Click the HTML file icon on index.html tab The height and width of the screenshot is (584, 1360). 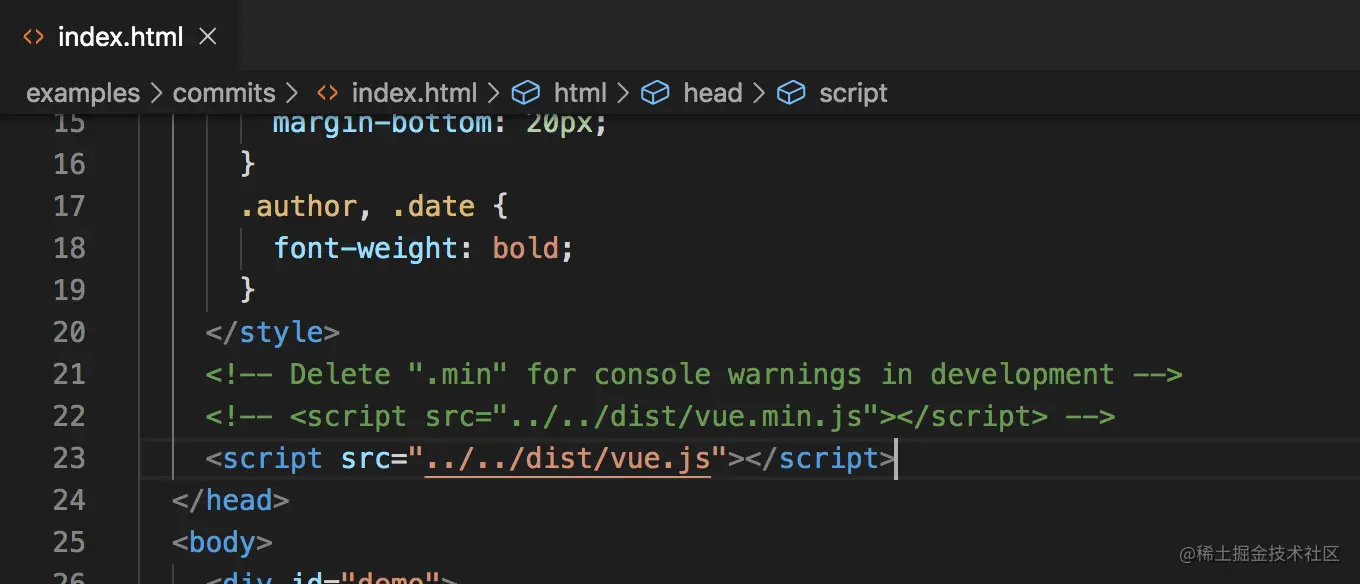[x=33, y=38]
